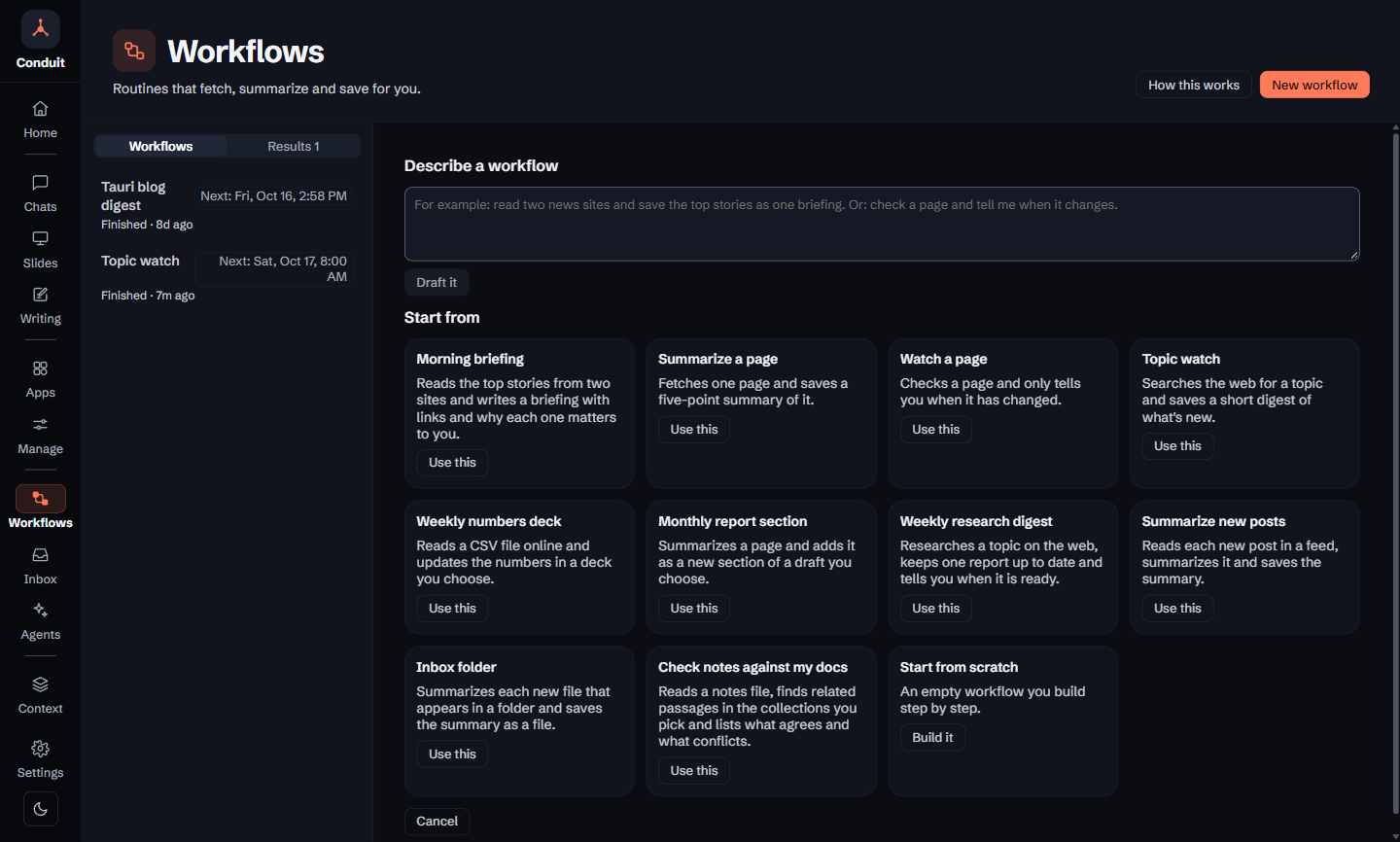Image resolution: width=1400 pixels, height=842 pixels.
Task: Click the 'Finished · 8d ago' status text
Action: pos(147,225)
